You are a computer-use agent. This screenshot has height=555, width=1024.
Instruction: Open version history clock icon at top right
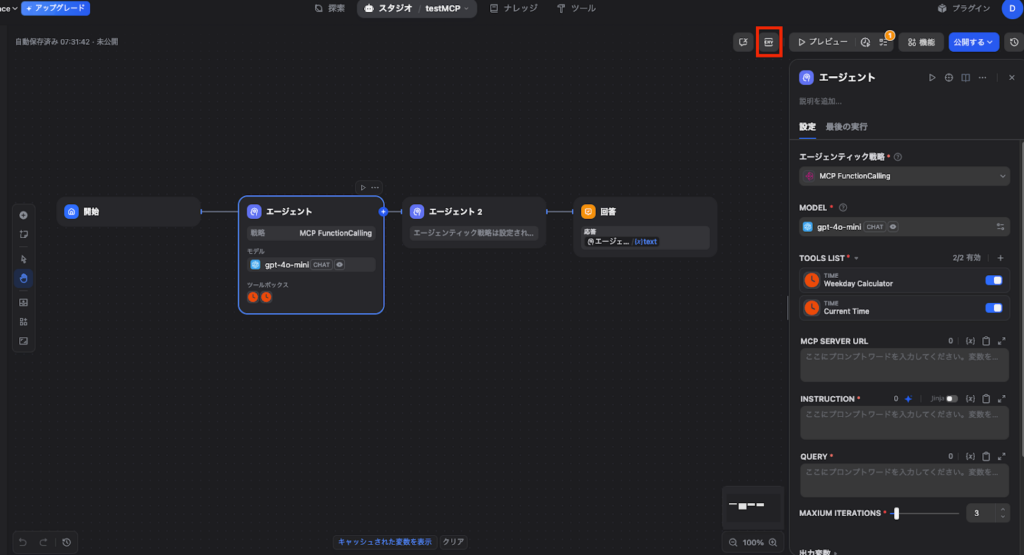click(1013, 42)
